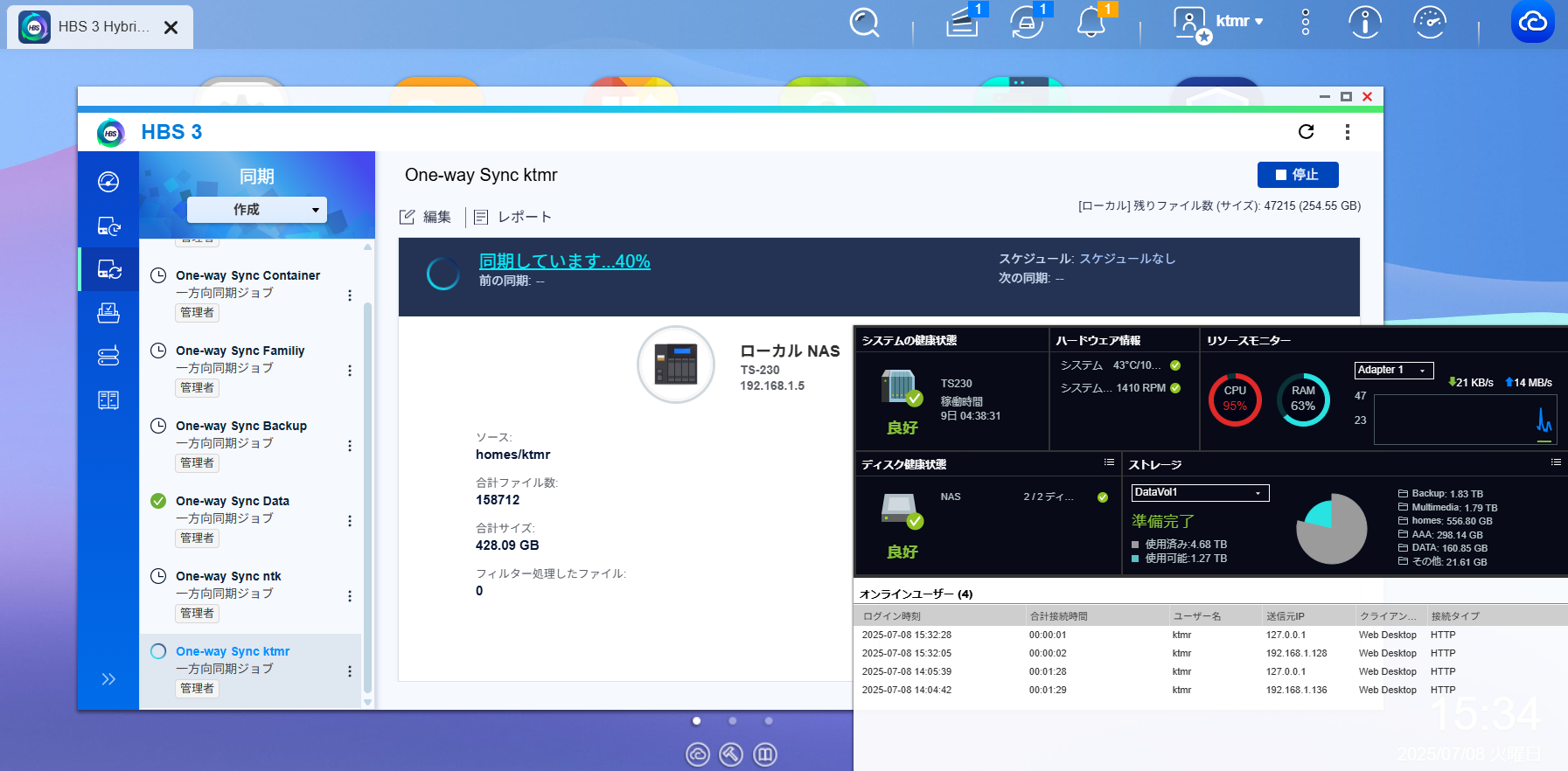Viewport: 1568px width, 771px height.
Task: Open the three-dot More menu in top bar
Action: [1306, 22]
